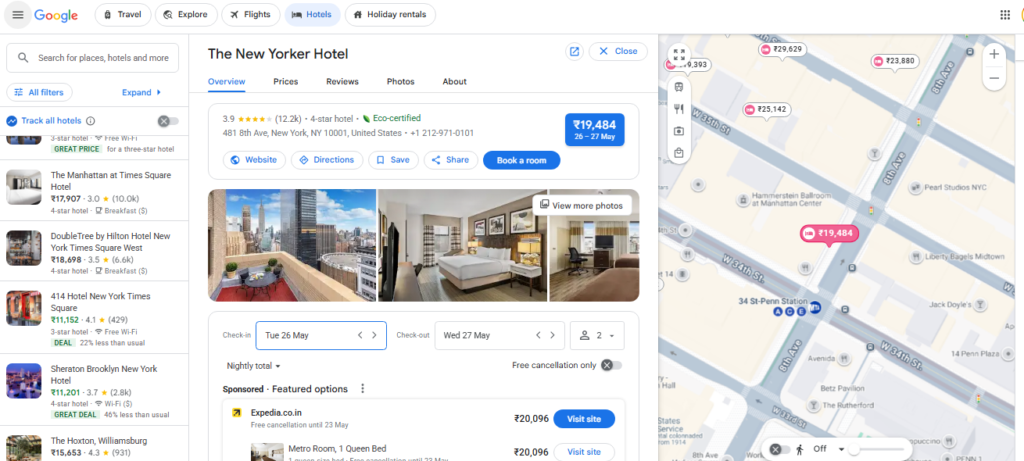The image size is (1024, 461).
Task: Click the ₹23,880 map price pin
Action: pos(895,61)
